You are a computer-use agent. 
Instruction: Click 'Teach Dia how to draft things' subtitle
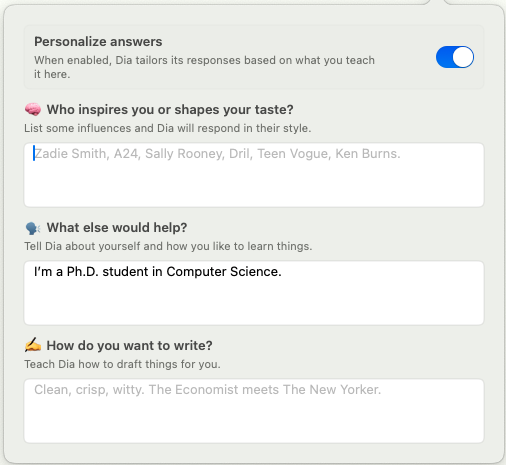pos(122,364)
